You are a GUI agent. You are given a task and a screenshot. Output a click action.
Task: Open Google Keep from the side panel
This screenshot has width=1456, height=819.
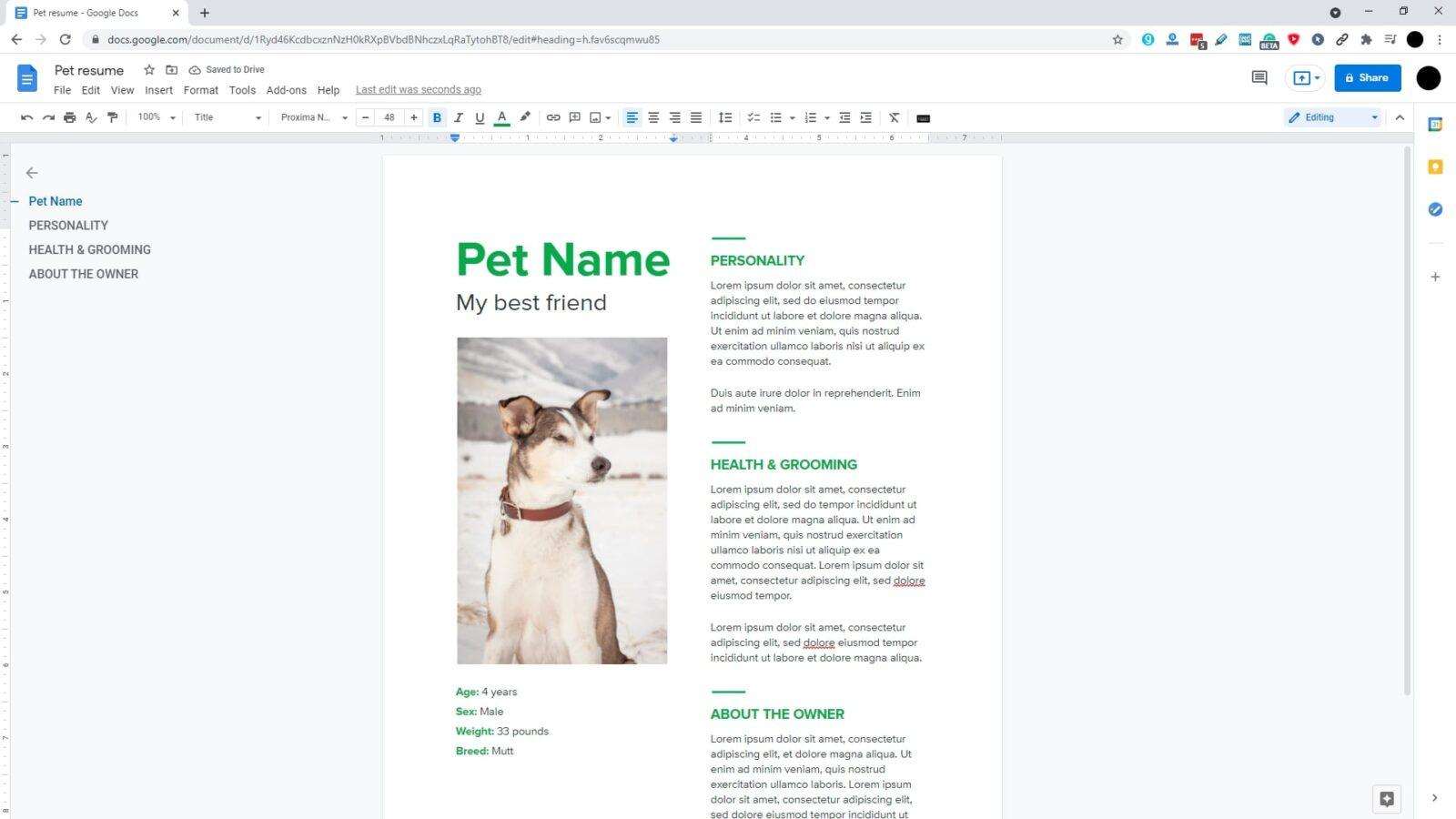point(1435,167)
